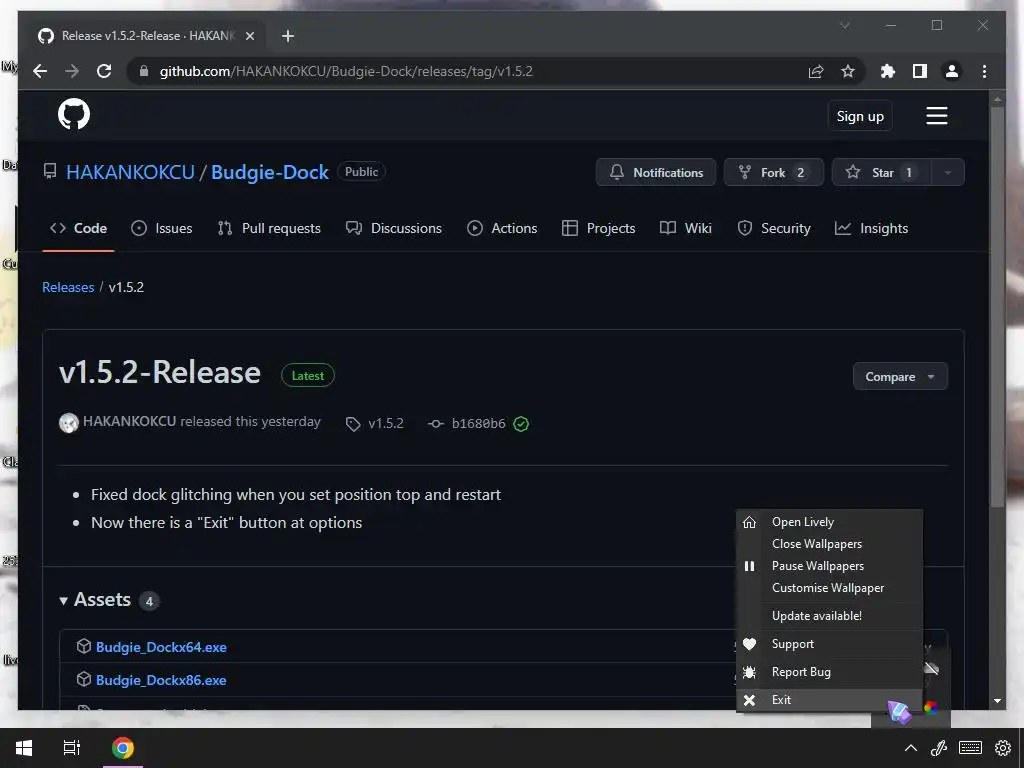
Task: Open touch keyboard from taskbar
Action: (x=970, y=748)
